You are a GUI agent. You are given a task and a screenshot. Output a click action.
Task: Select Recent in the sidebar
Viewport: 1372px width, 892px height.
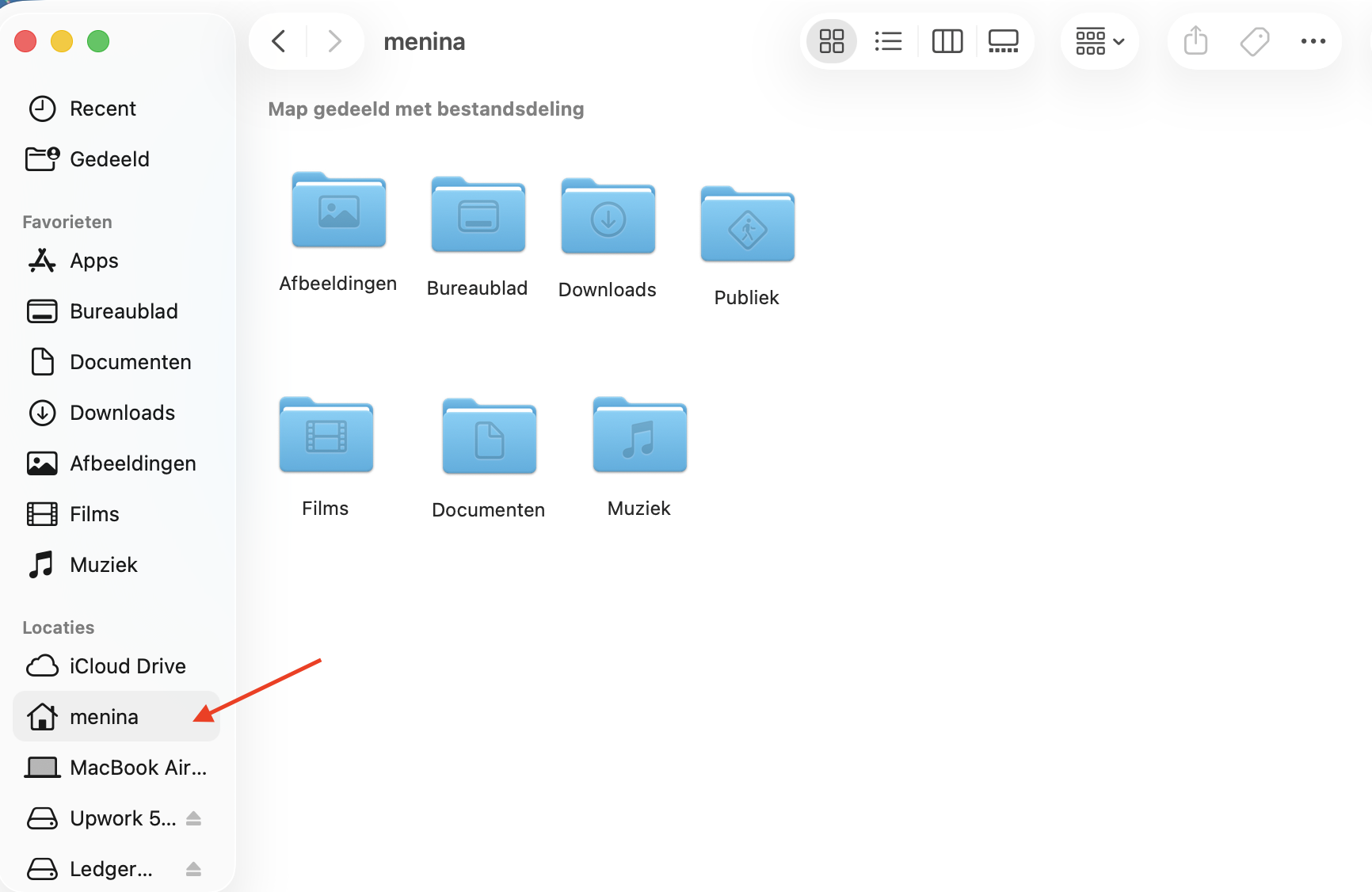click(103, 109)
